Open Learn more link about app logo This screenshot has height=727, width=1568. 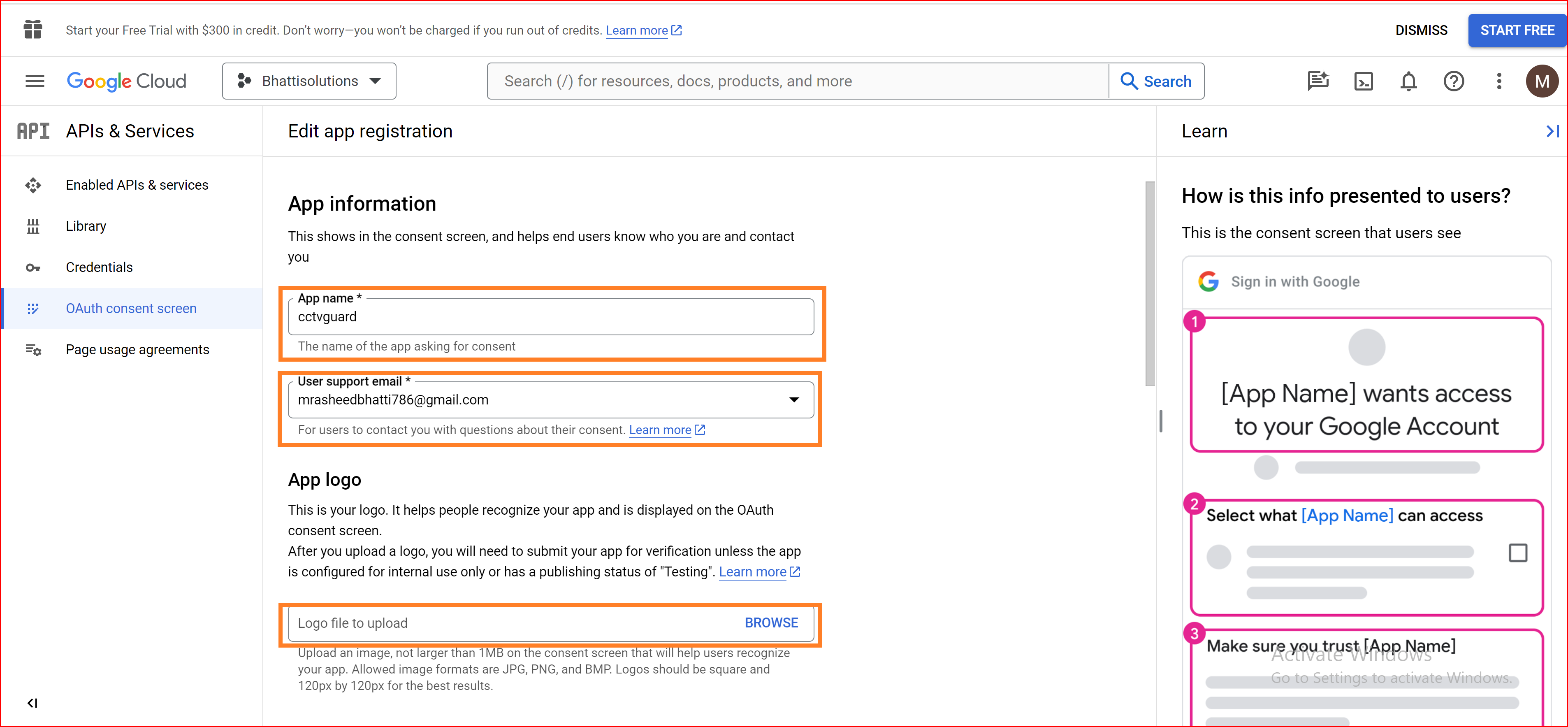[759, 572]
